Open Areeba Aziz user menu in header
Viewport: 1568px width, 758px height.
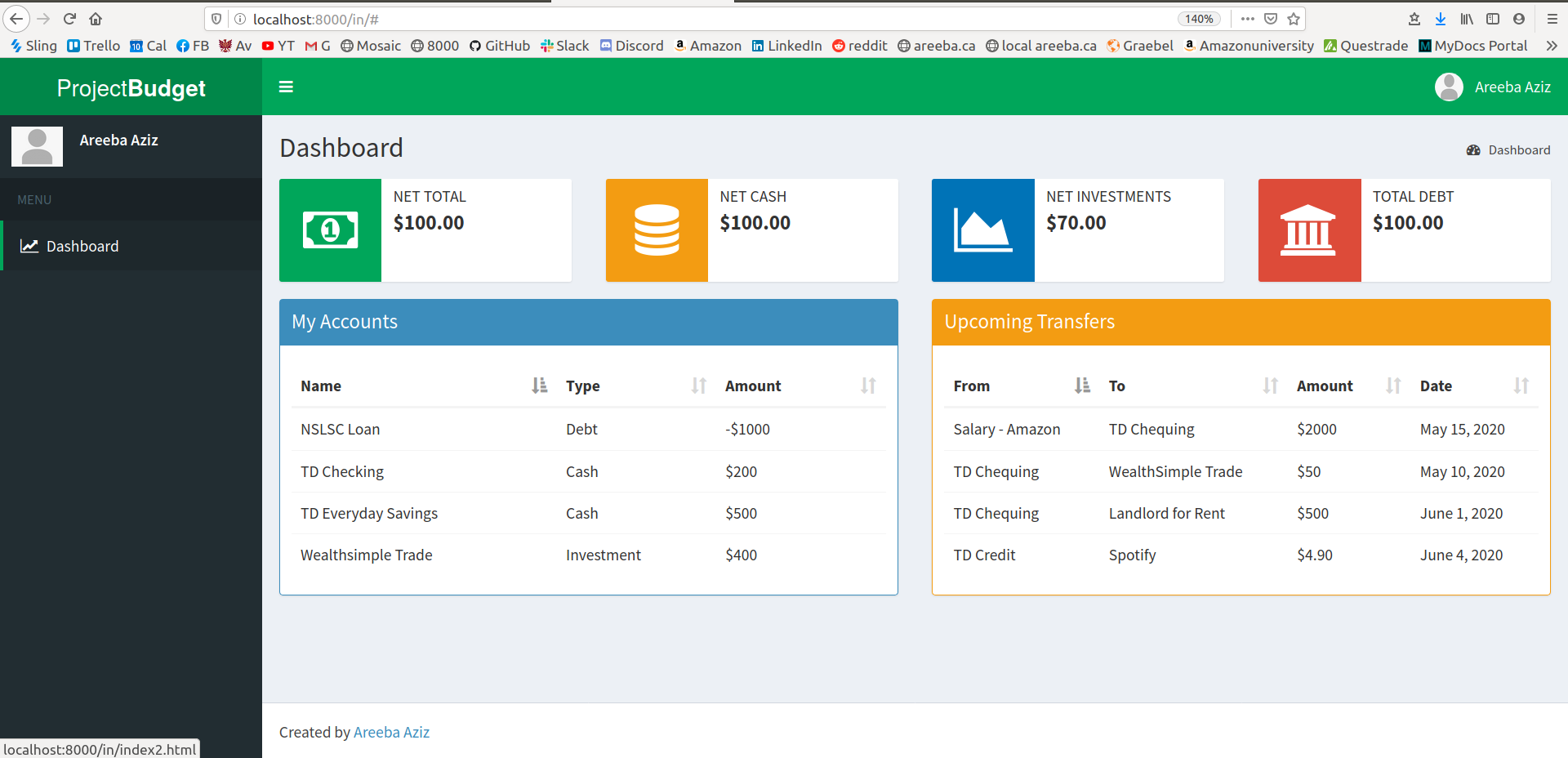tap(1493, 87)
